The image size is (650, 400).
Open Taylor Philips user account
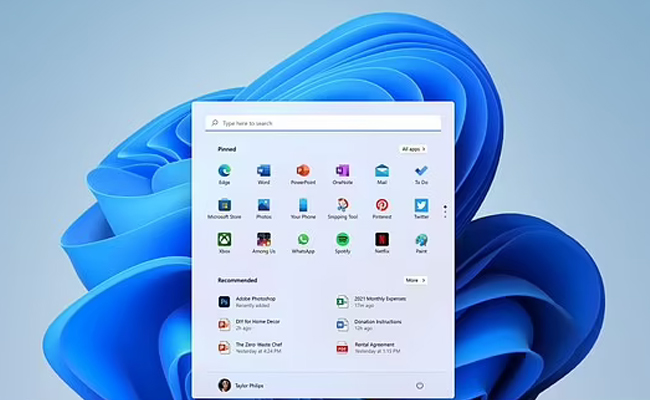coord(241,385)
